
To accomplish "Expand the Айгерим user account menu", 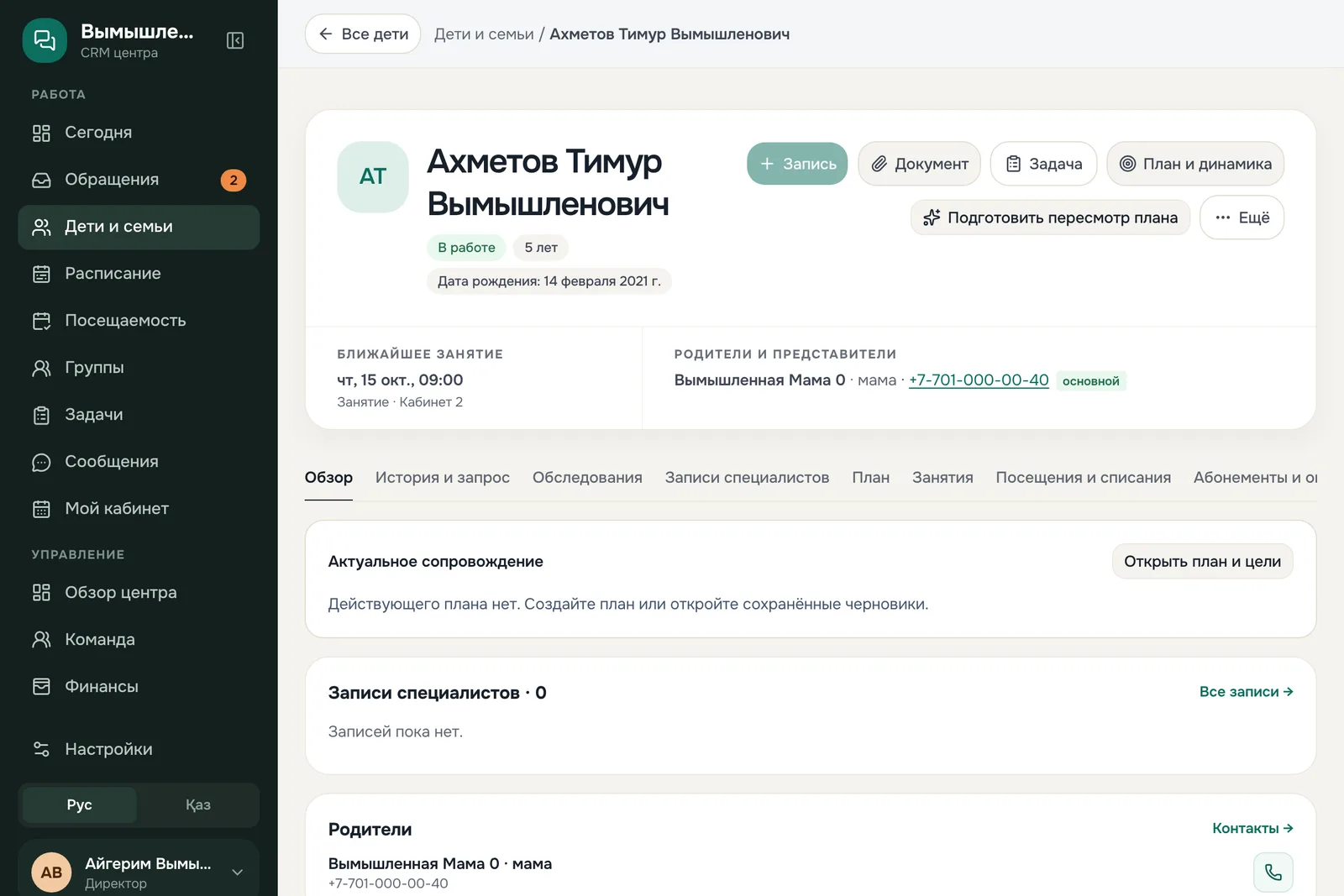I will click(139, 872).
